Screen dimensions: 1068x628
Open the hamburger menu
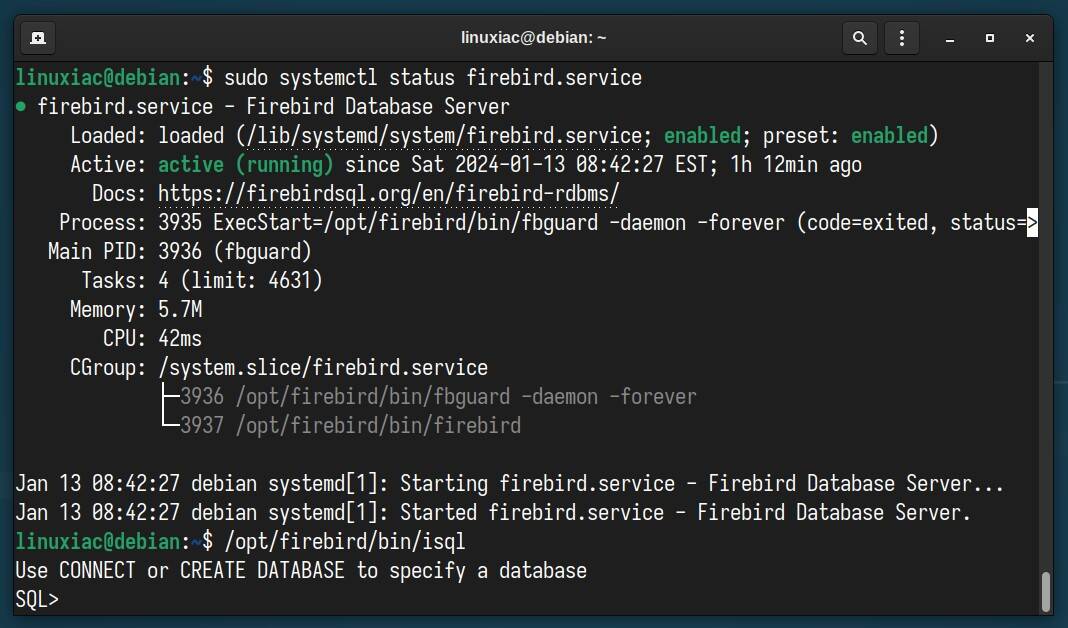[x=901, y=37]
